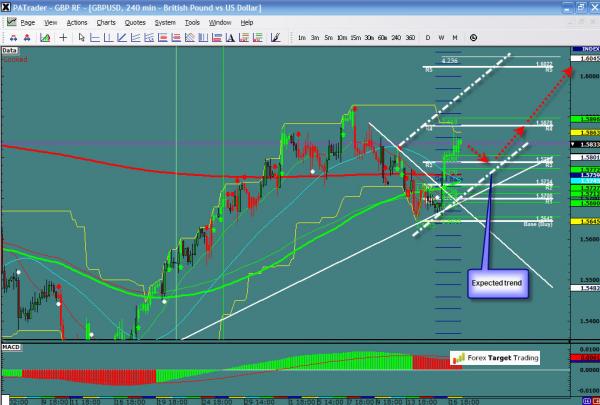Image resolution: width=600 pixels, height=405 pixels.
Task: Click the MACD indicator panel label
Action: pos(13,345)
